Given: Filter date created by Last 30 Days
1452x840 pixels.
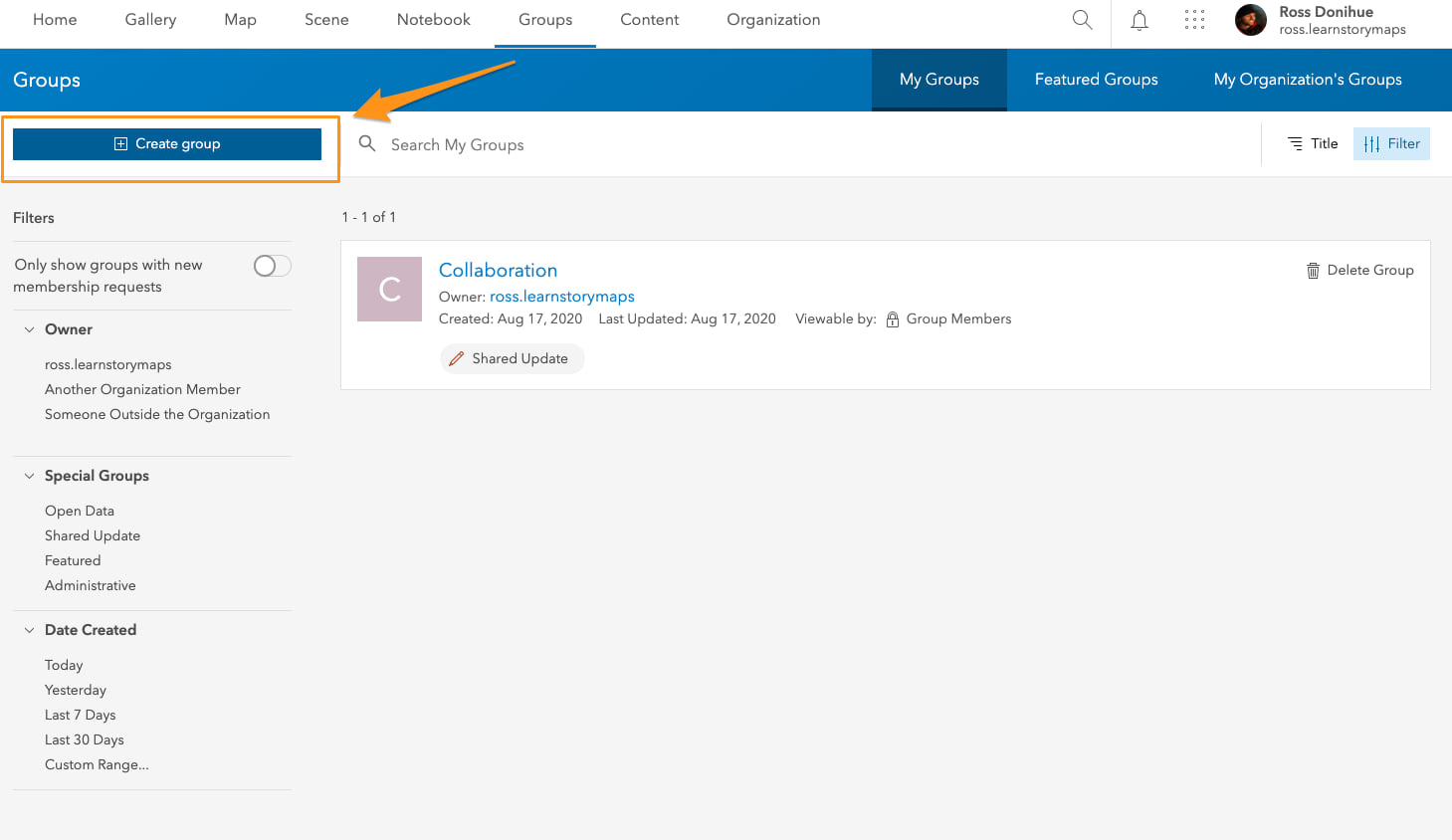Looking at the screenshot, I should (x=85, y=739).
